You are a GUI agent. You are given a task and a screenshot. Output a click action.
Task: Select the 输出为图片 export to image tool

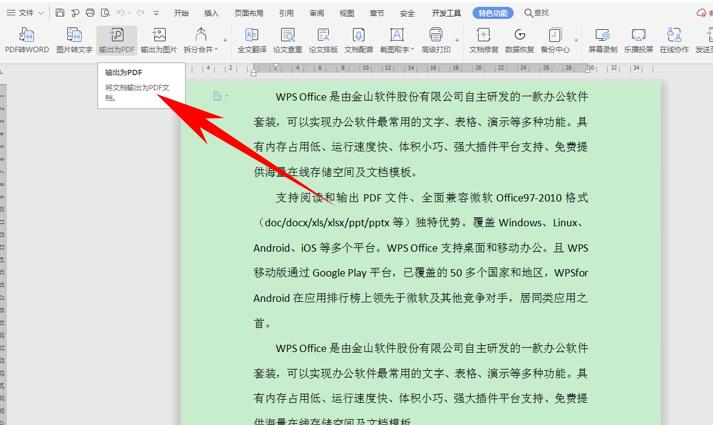159,40
